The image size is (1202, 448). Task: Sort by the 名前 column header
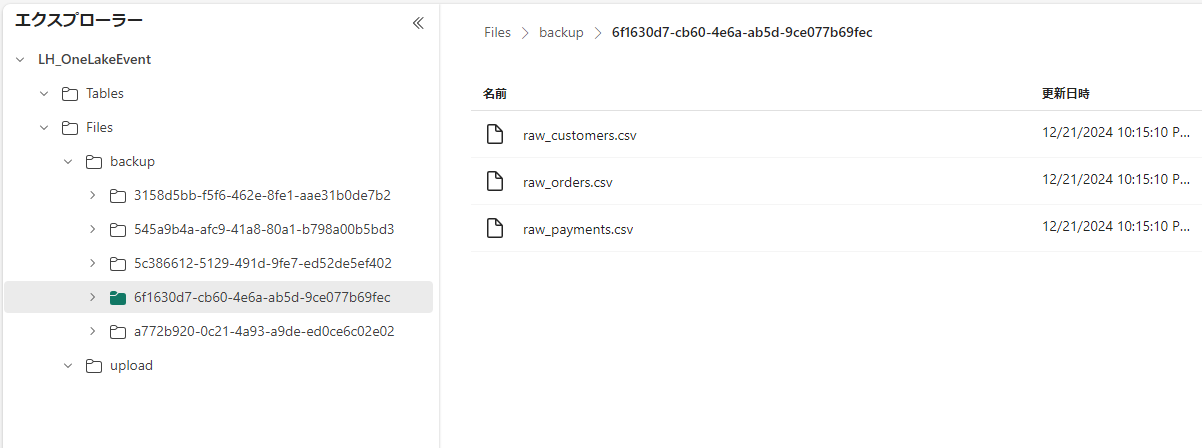tap(495, 93)
